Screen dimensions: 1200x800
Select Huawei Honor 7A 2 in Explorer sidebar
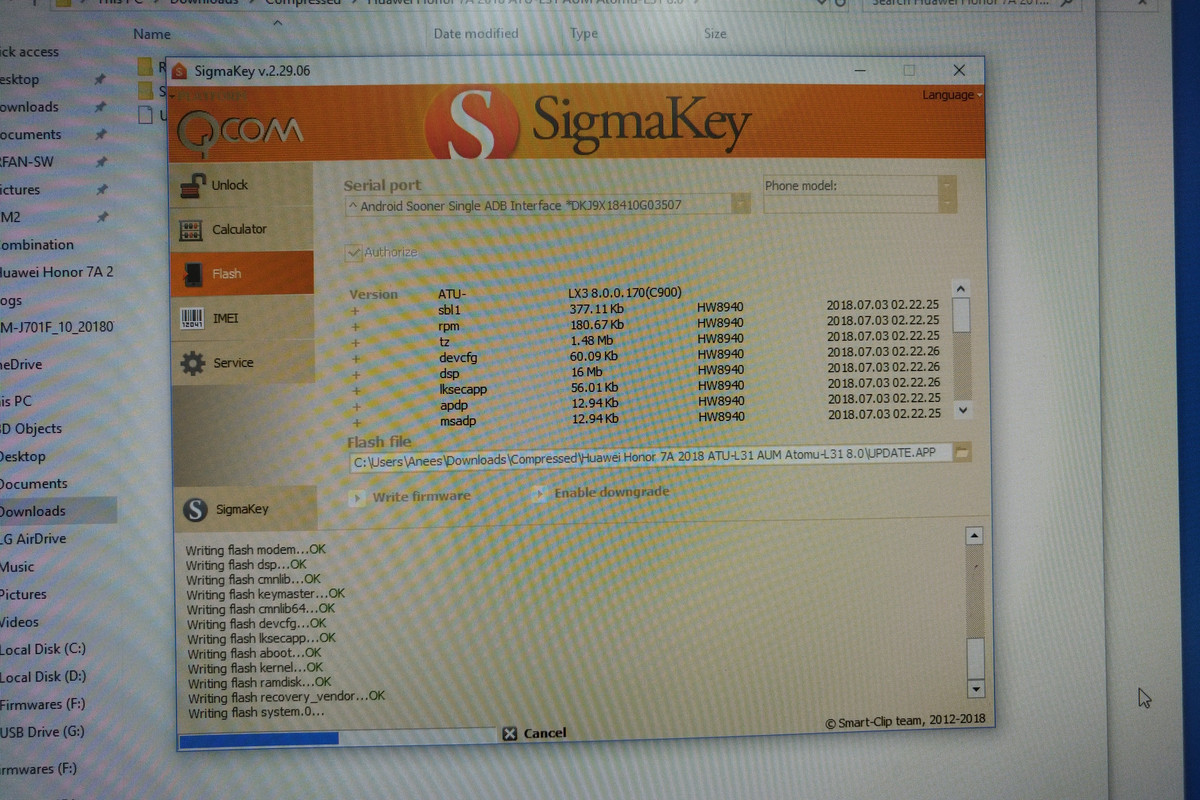56,272
